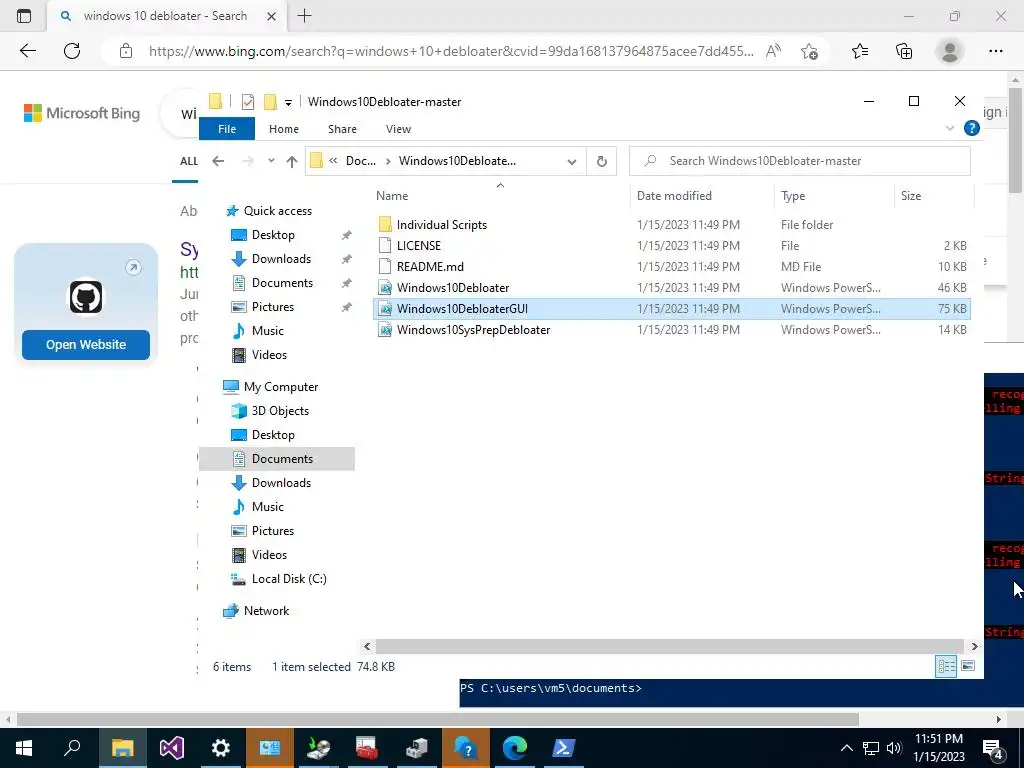Click New folder icon in title bar
This screenshot has width=1024, height=768.
click(x=270, y=102)
